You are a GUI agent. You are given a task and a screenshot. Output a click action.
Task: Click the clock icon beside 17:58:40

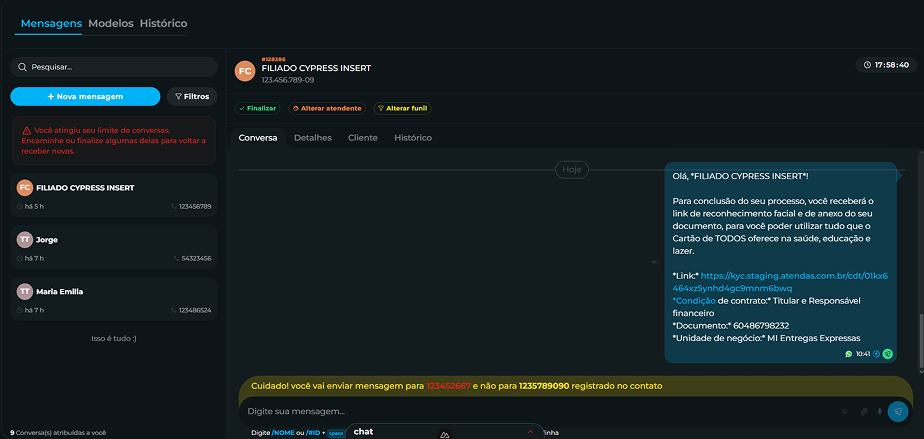click(x=867, y=65)
